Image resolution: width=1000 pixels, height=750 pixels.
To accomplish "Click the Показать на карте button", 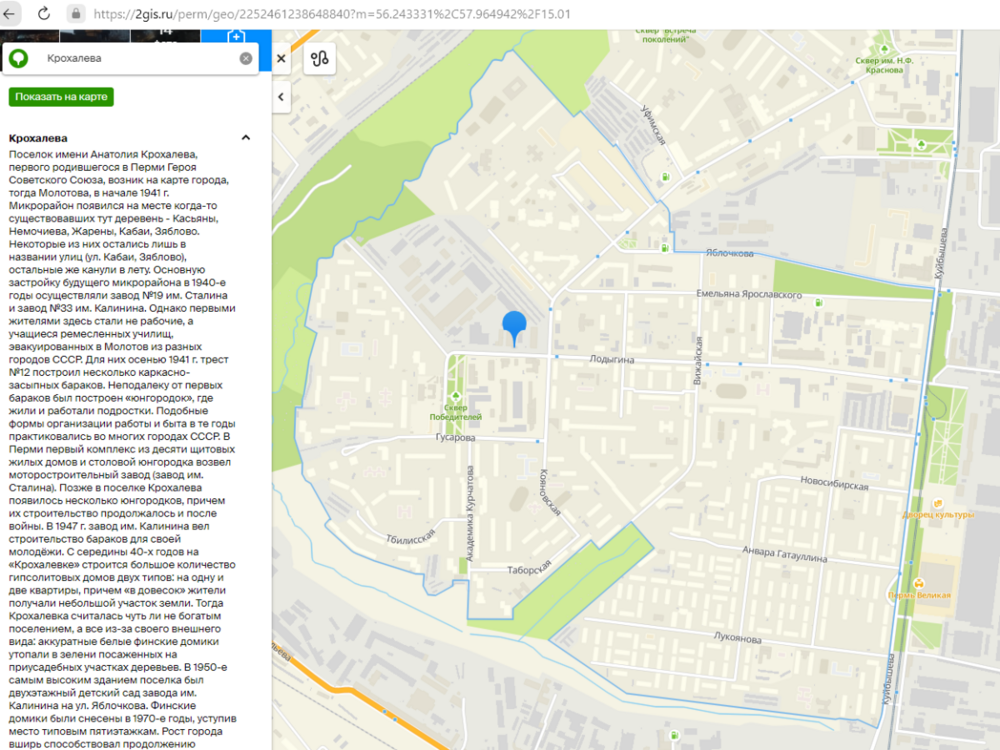I will tap(61, 97).
